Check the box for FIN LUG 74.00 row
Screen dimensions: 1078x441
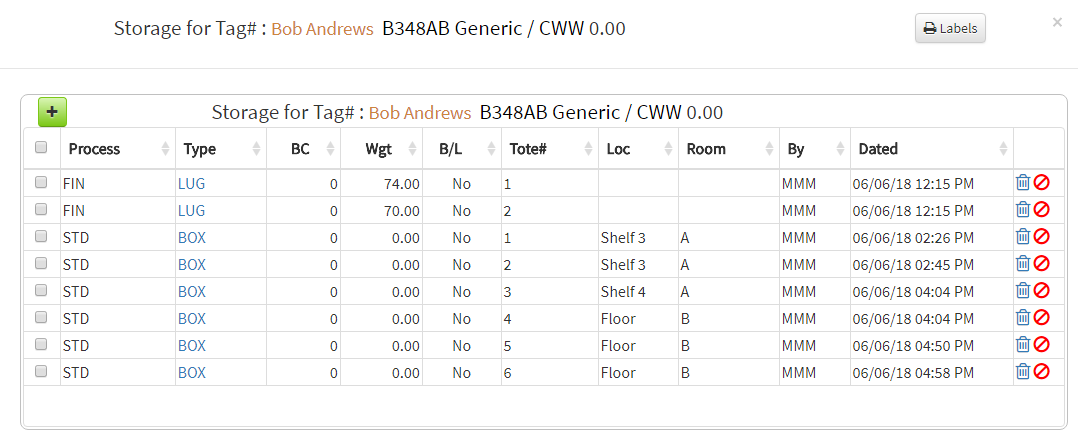click(x=41, y=182)
